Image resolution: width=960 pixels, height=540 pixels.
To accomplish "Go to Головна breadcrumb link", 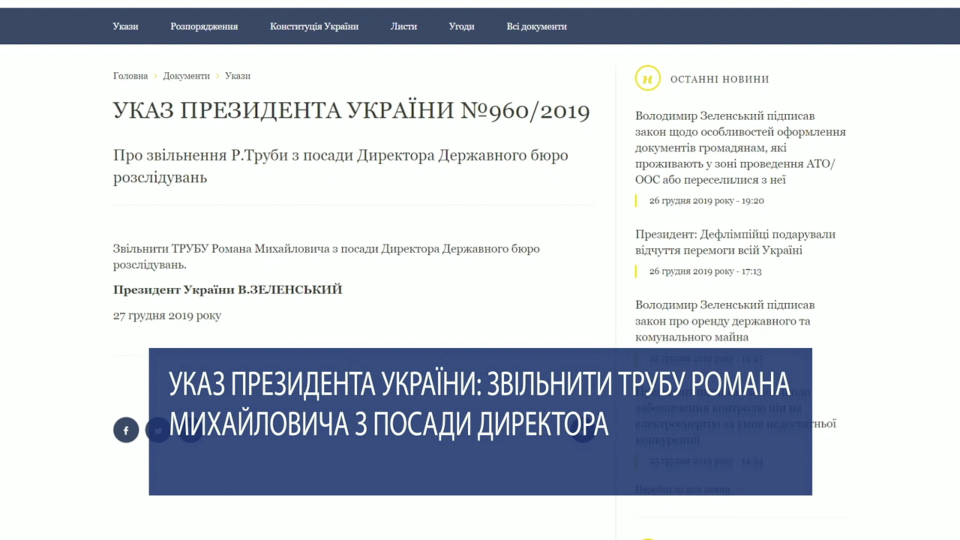I will (130, 76).
